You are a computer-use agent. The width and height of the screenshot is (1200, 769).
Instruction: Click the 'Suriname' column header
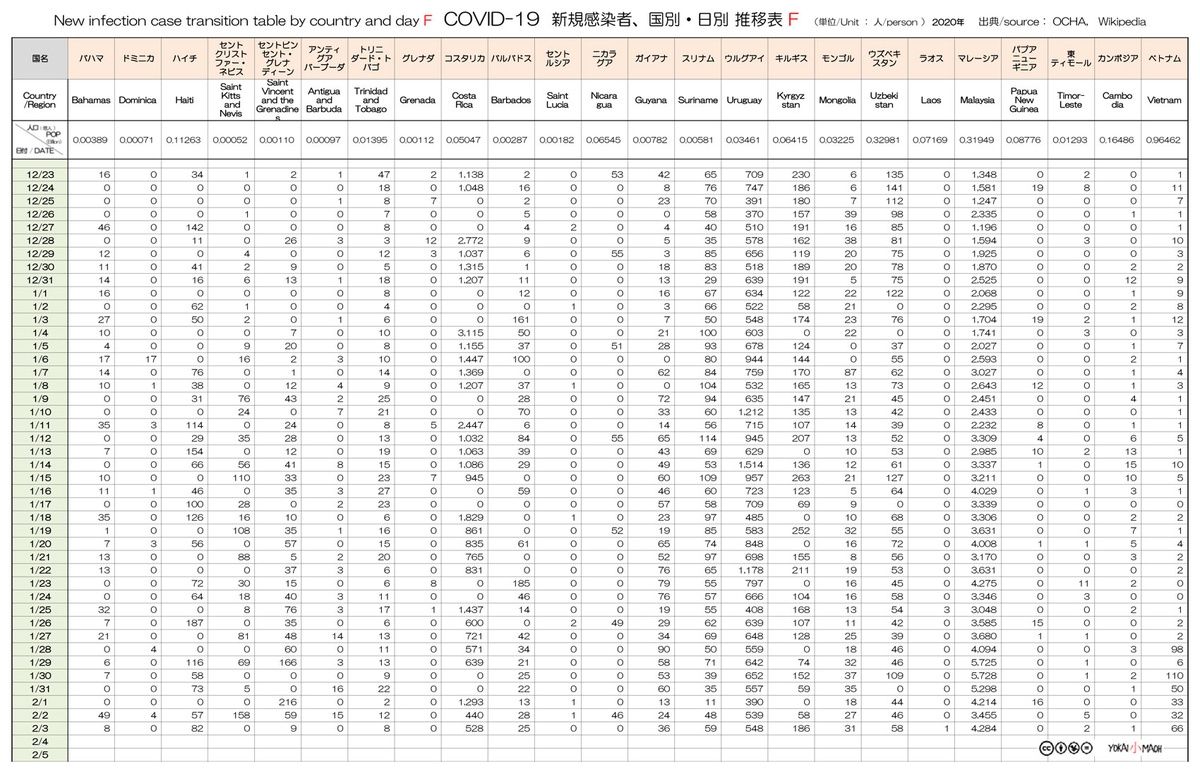pos(697,100)
